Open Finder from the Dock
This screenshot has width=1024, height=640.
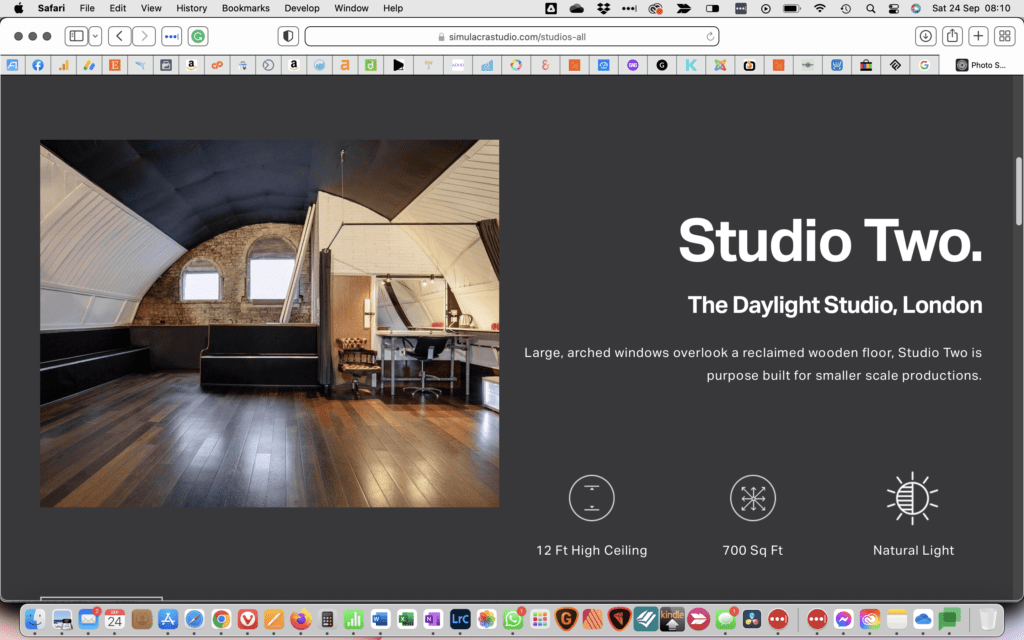tap(35, 618)
